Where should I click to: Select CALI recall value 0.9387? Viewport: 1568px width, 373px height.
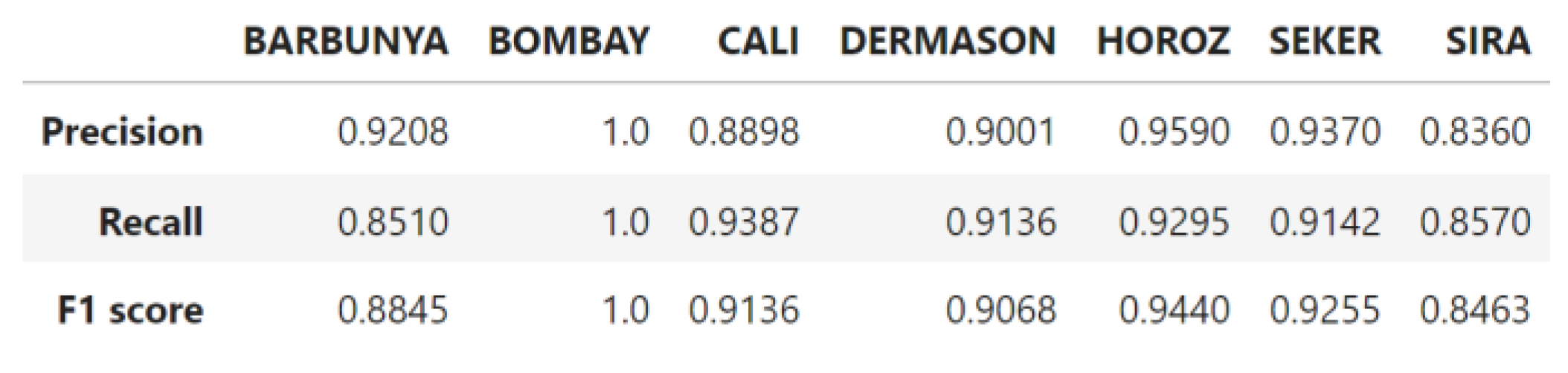tap(744, 221)
